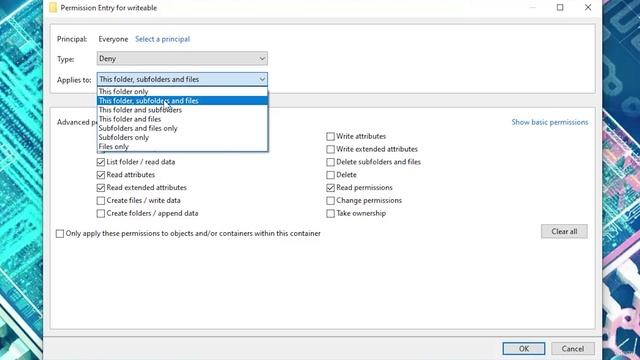This screenshot has width=640, height=360.
Task: Enable Create files / write data
Action: 101,200
